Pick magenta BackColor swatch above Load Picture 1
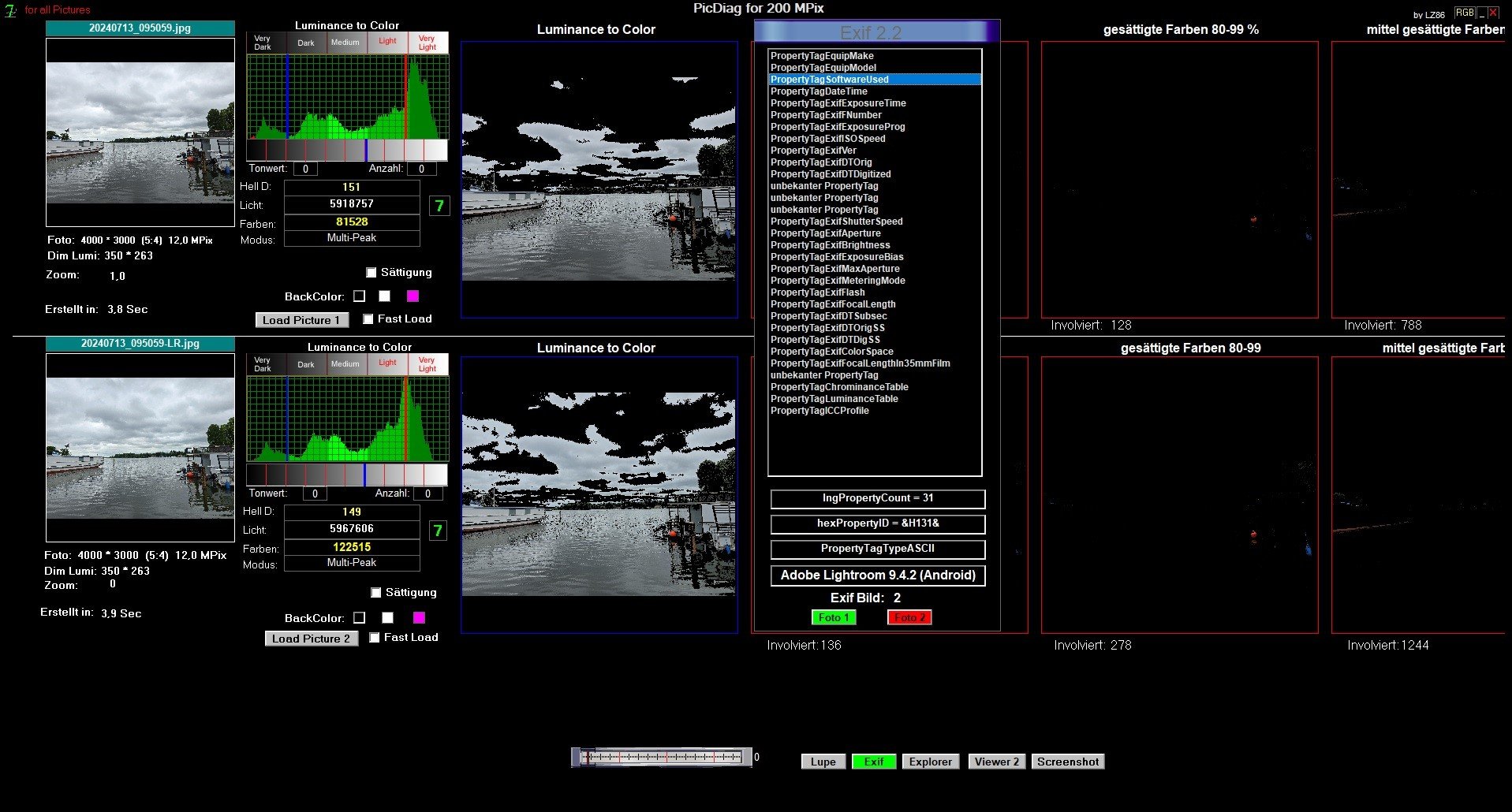This screenshot has height=812, width=1512. tap(413, 296)
